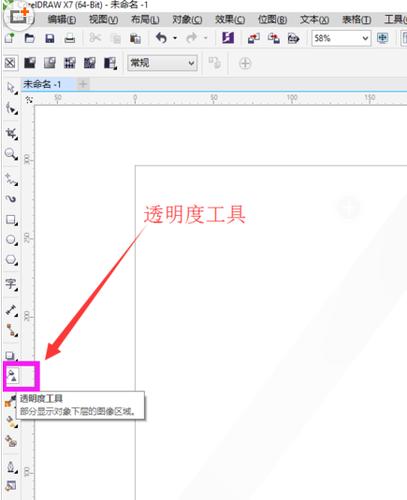This screenshot has width=407, height=500.
Task: Save the document with the floppy icon
Action: pyautogui.click(x=50, y=38)
